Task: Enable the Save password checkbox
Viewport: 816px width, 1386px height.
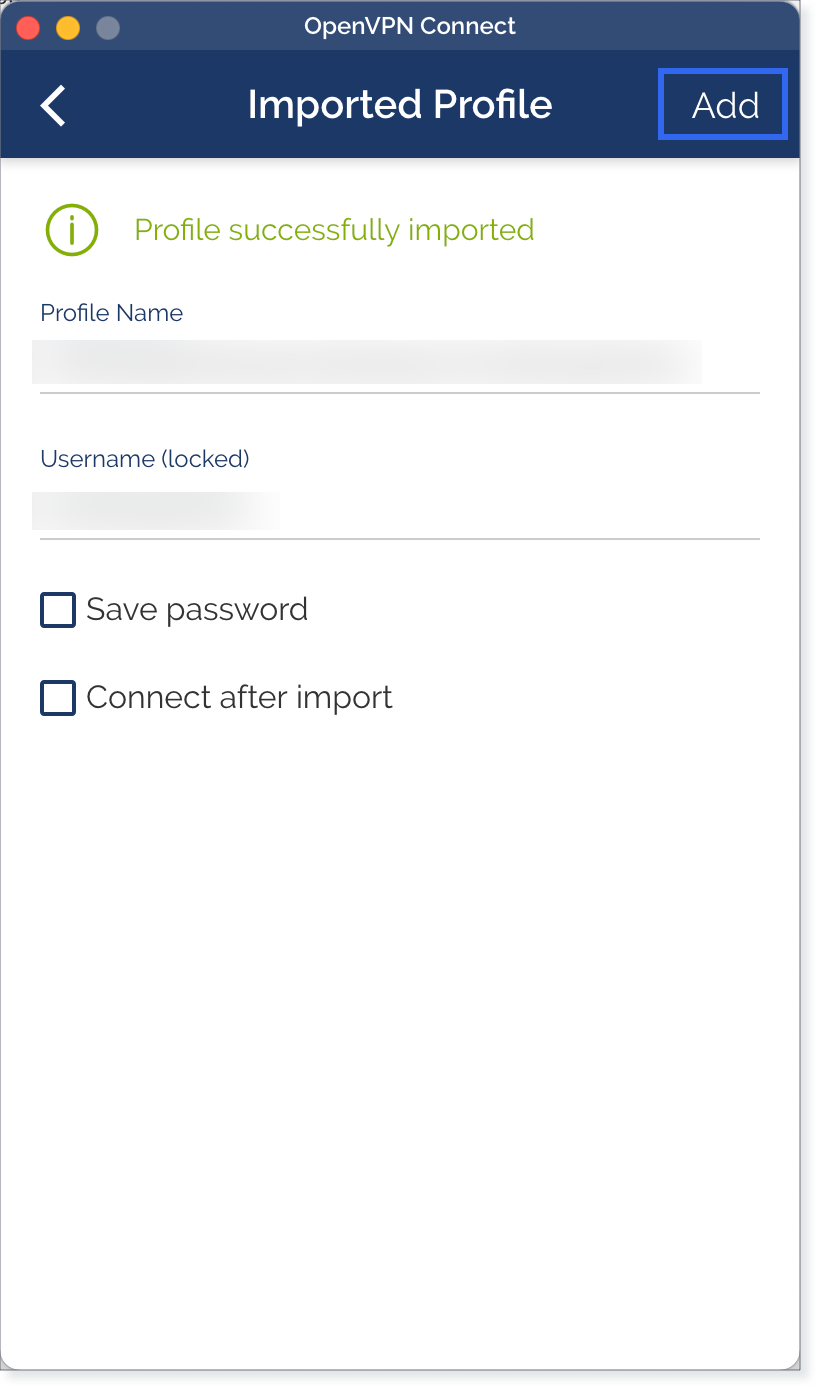Action: coord(58,610)
